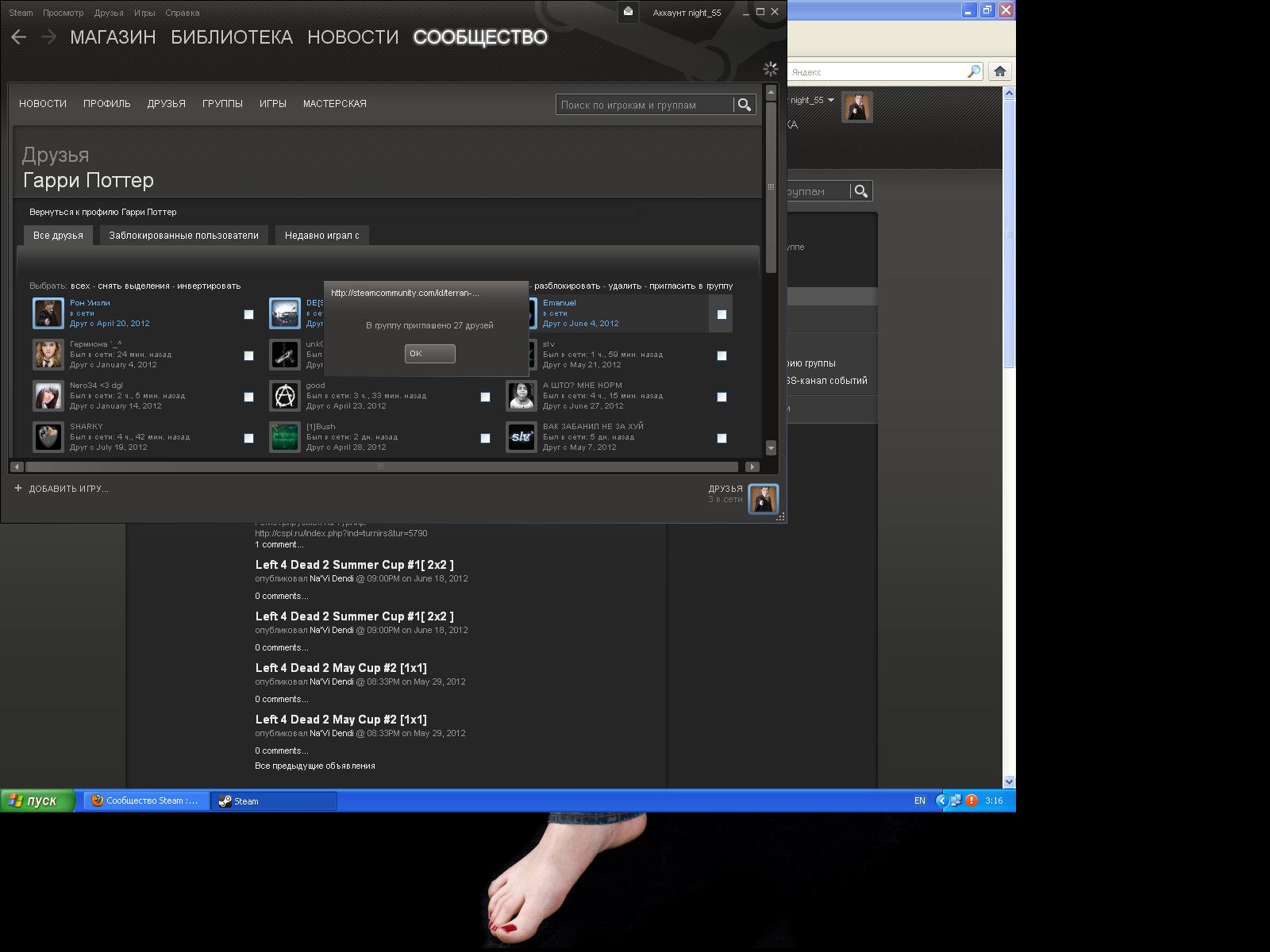Click the group search magnifier in browser page
This screenshot has width=1270, height=952.
pos(861,191)
